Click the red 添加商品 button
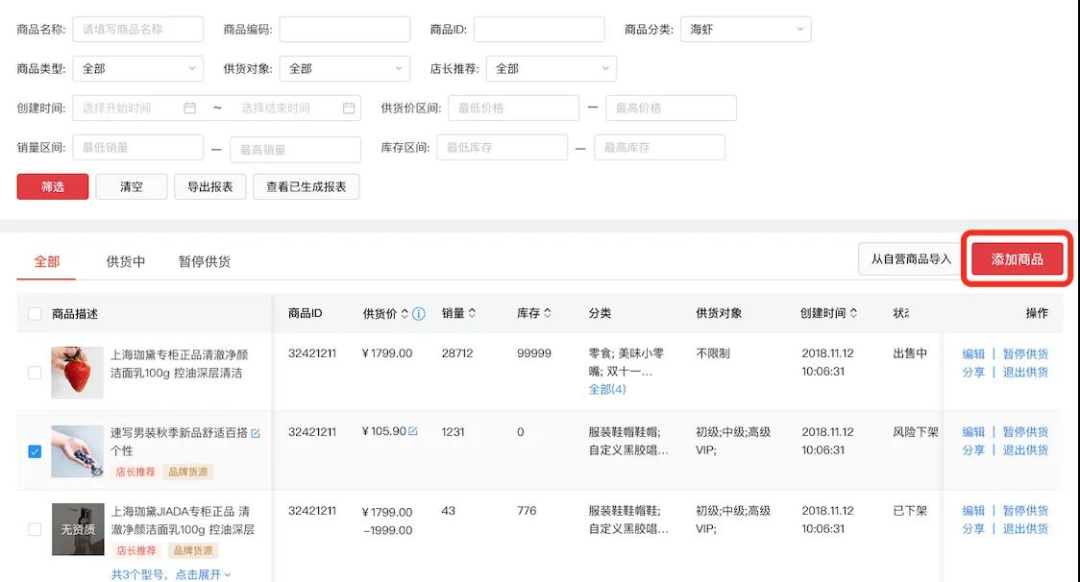Screen dimensions: 1080x582 point(1017,260)
